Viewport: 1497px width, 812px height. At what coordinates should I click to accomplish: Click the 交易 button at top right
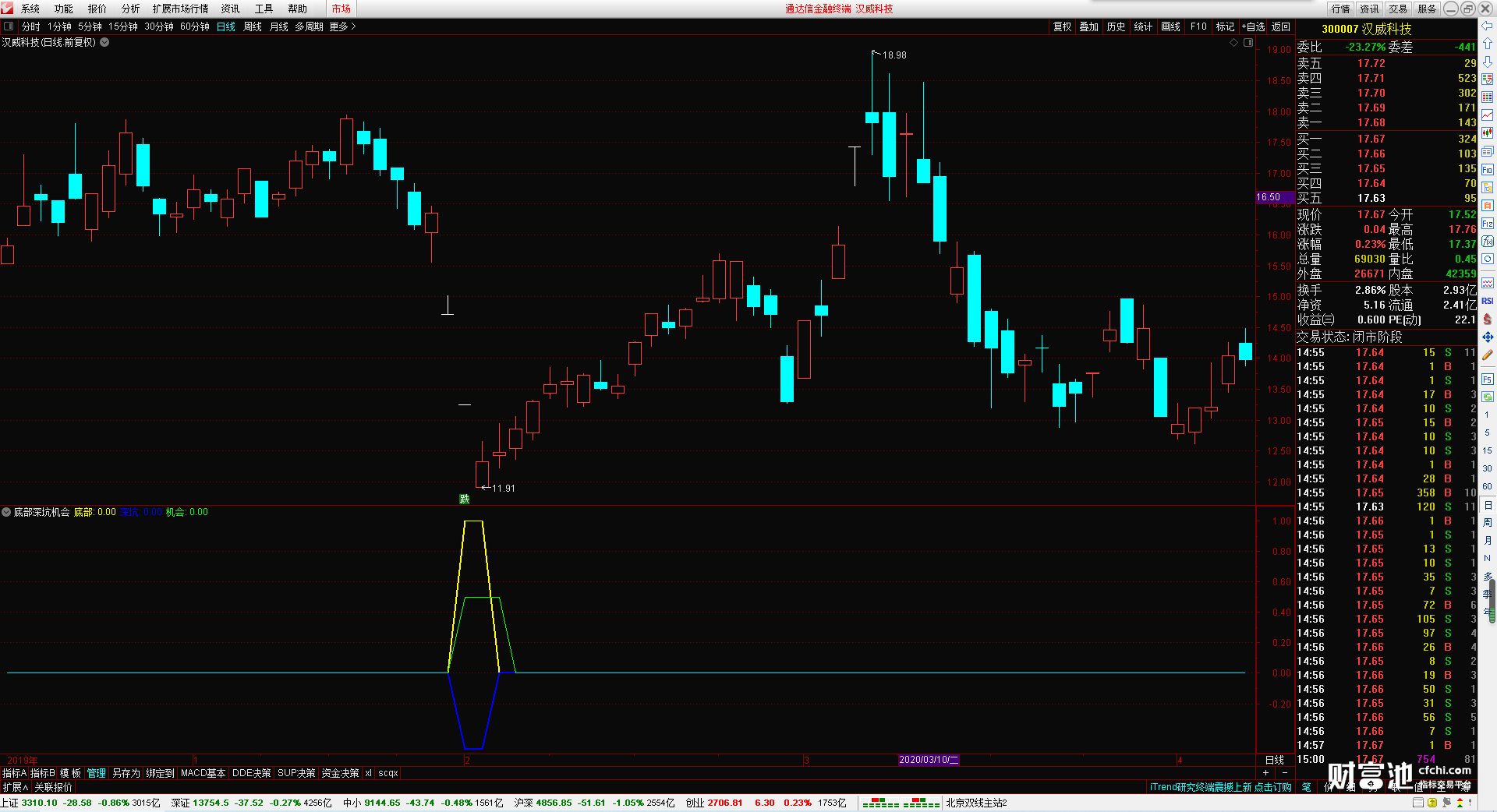[1399, 9]
